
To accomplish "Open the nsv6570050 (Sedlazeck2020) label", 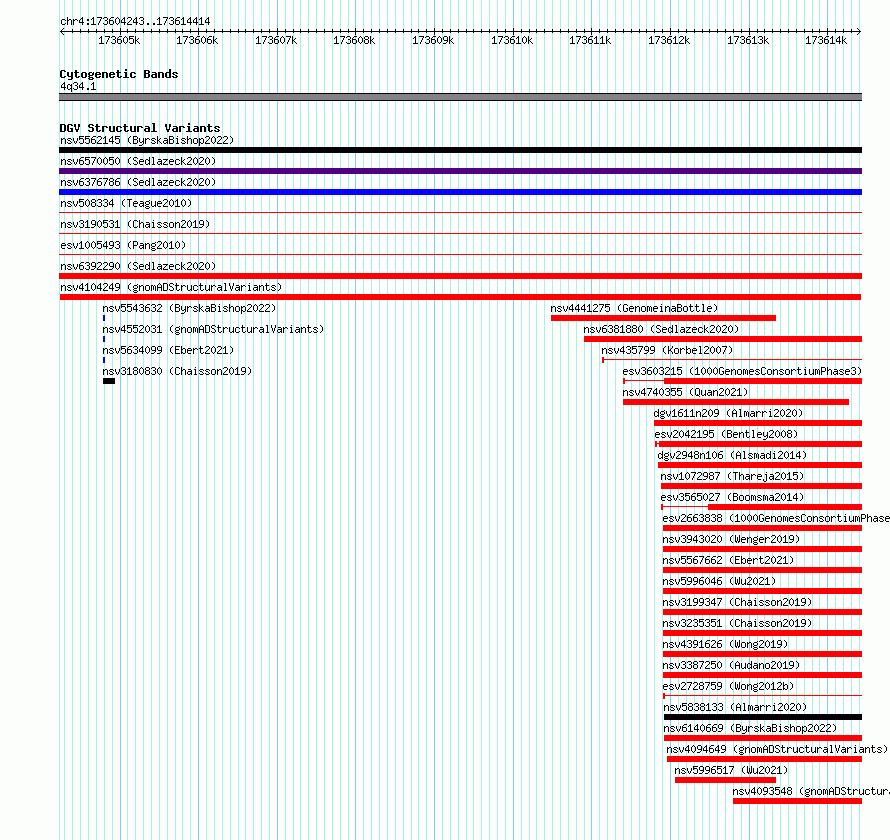I will 138,161.
